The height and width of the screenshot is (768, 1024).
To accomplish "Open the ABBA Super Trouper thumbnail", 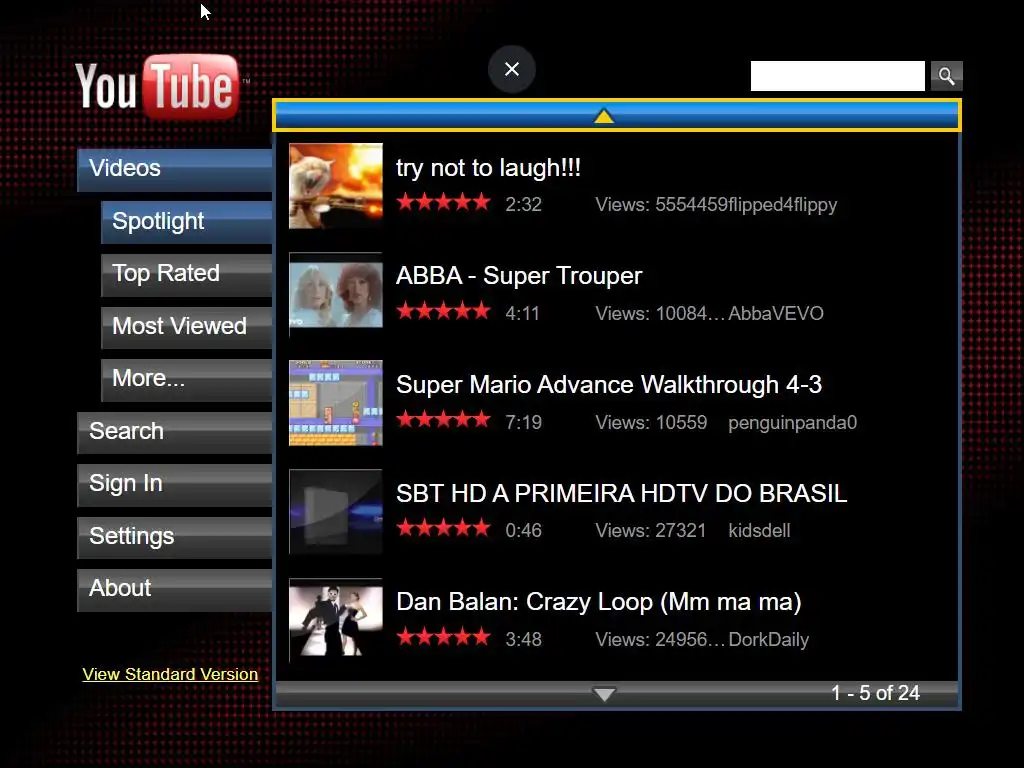I will point(336,295).
